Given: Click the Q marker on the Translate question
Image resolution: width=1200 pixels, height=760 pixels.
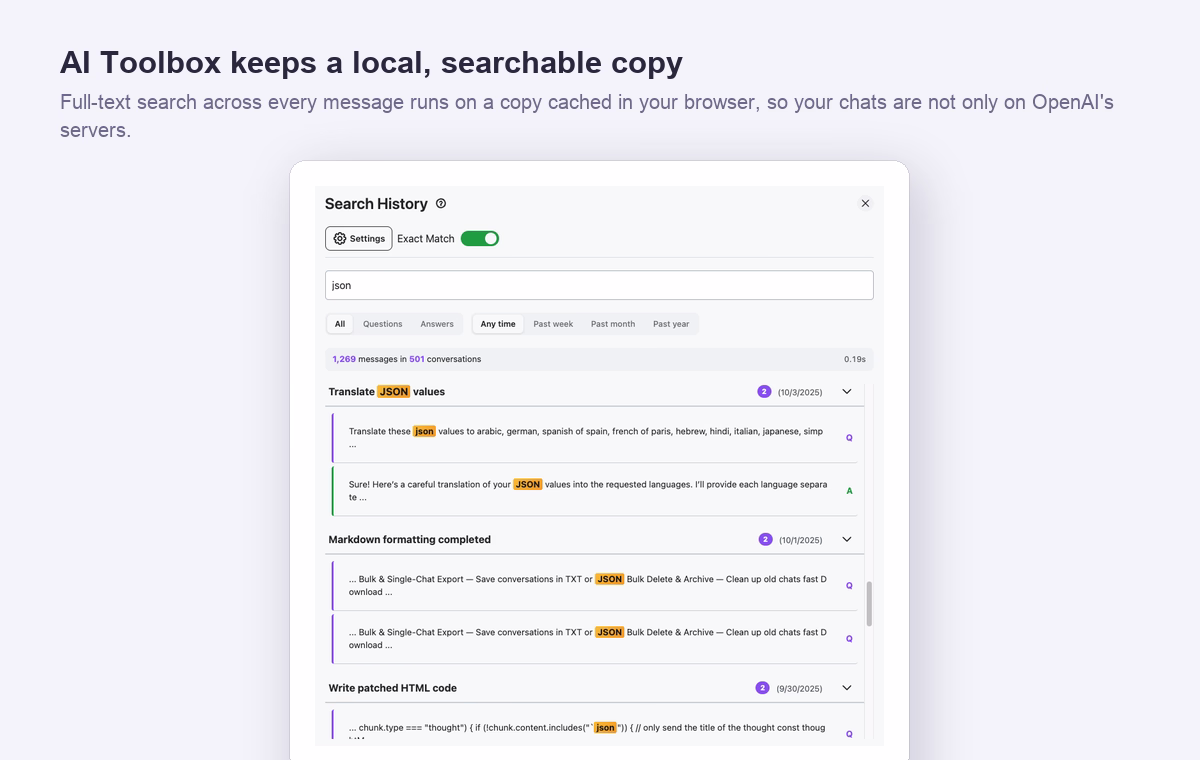Looking at the screenshot, I should click(x=849, y=438).
